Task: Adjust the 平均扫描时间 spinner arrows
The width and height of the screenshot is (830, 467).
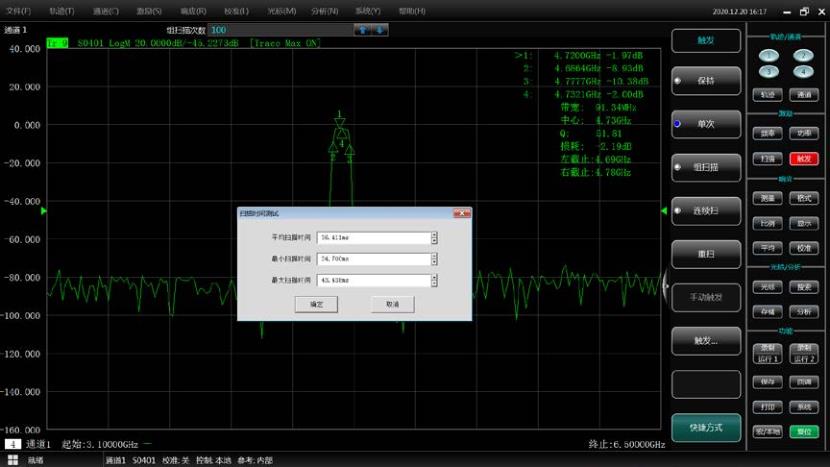Action: click(x=434, y=237)
